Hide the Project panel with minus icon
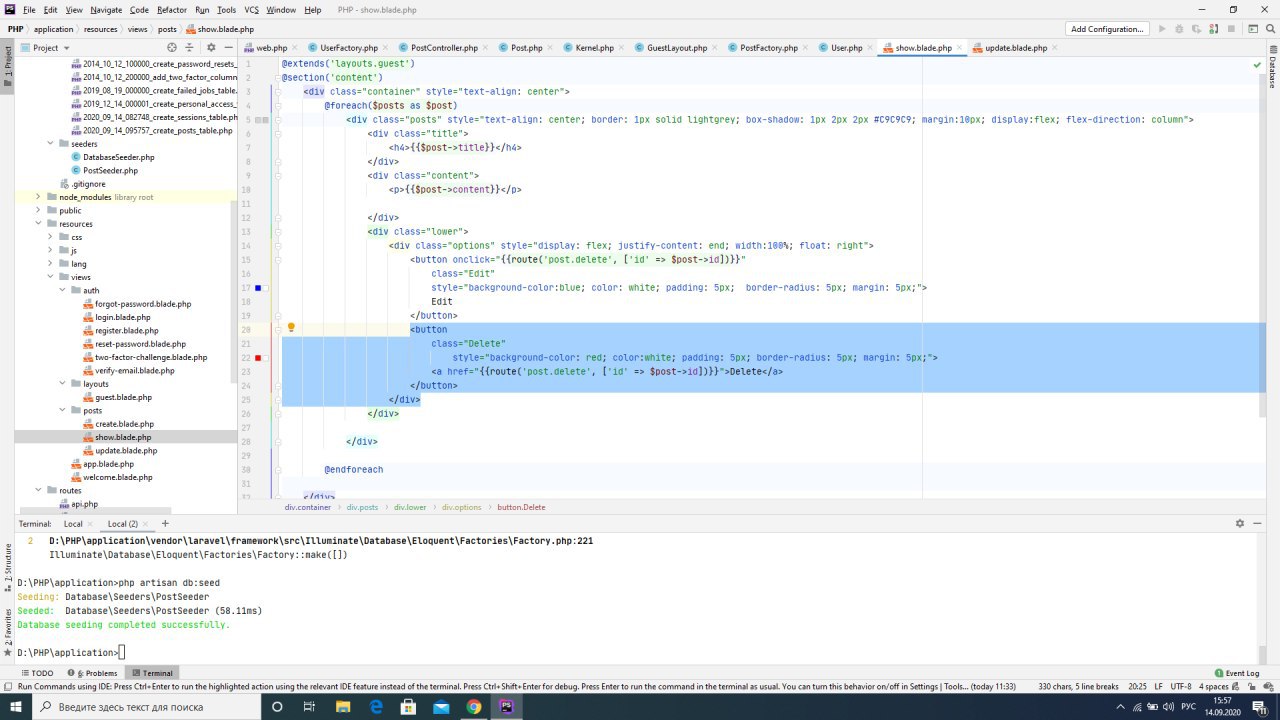This screenshot has height=720, width=1280. pyautogui.click(x=227, y=47)
